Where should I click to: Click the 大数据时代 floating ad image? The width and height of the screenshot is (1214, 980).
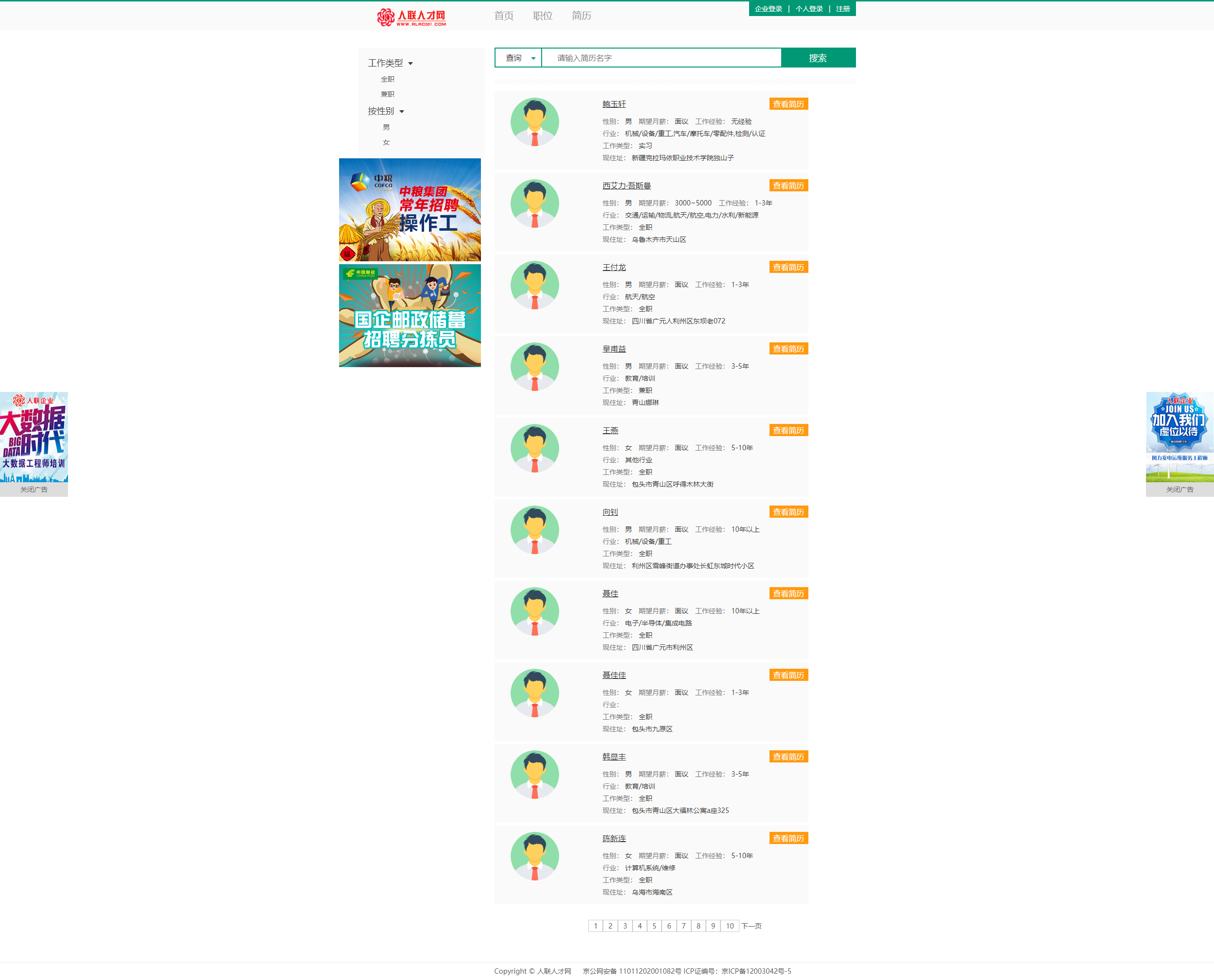point(34,437)
